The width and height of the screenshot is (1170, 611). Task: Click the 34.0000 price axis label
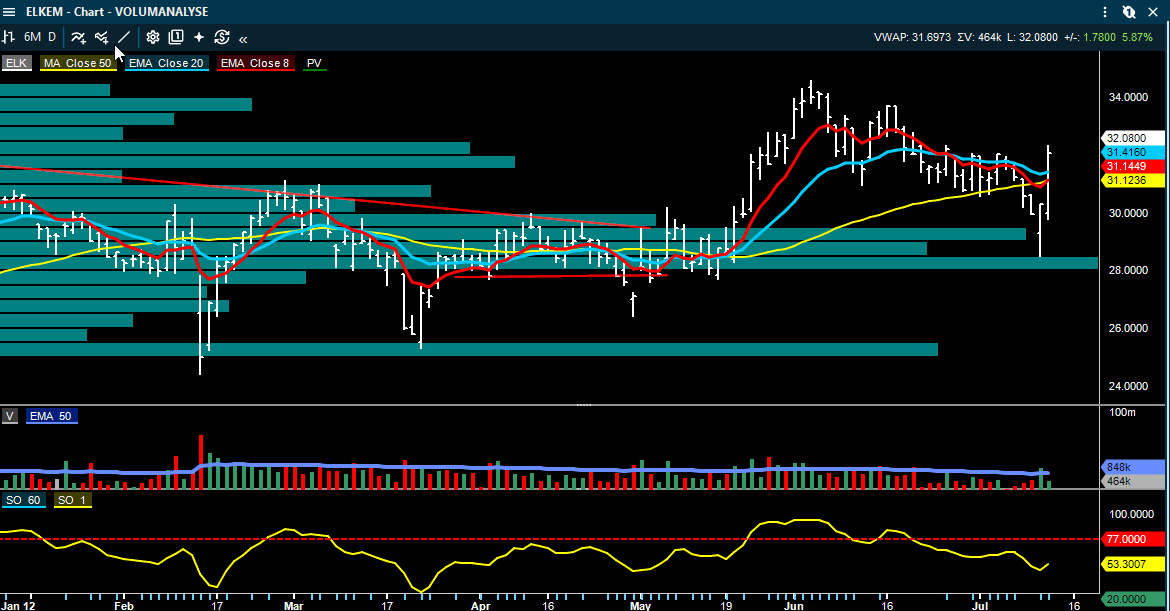(1128, 97)
